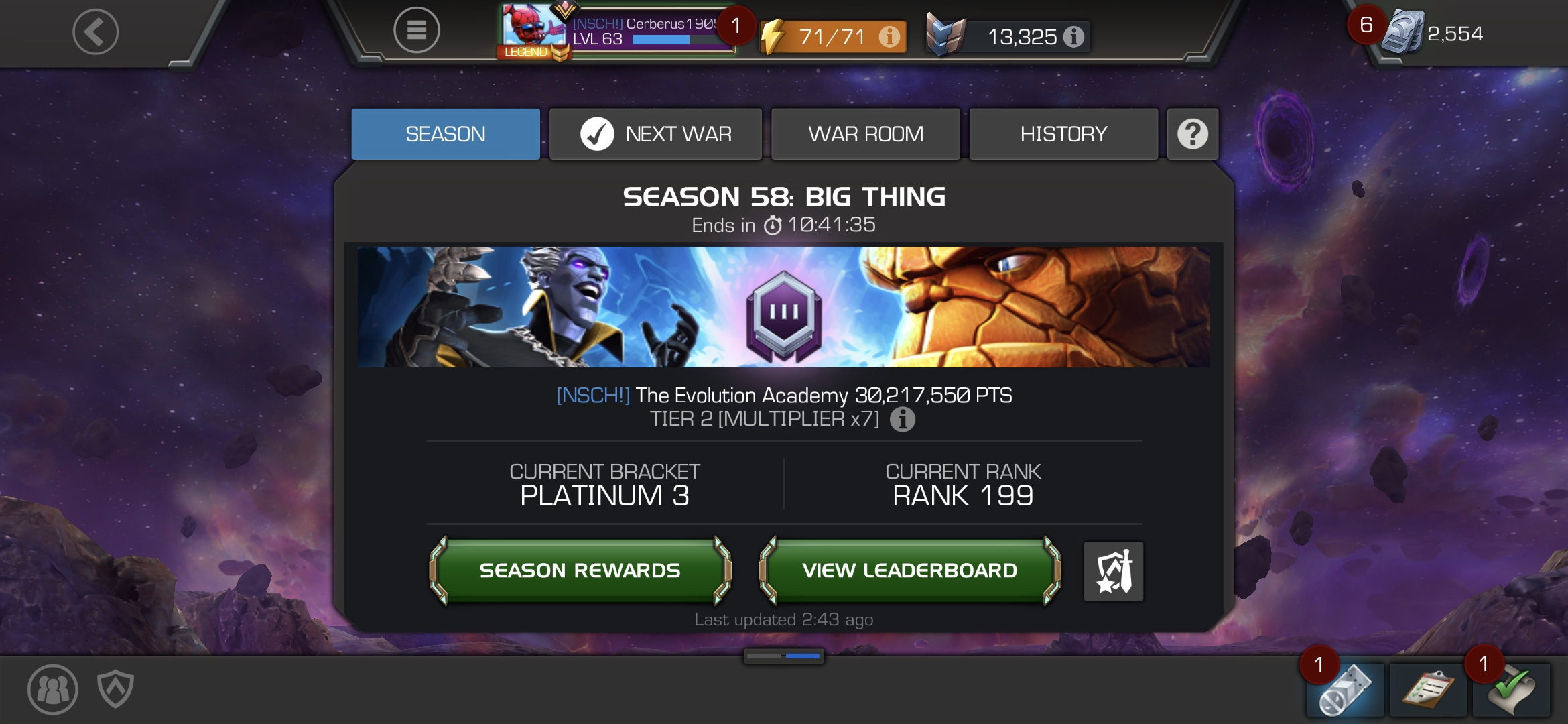Switch to the Next War tab
The image size is (1568, 724).
(655, 134)
